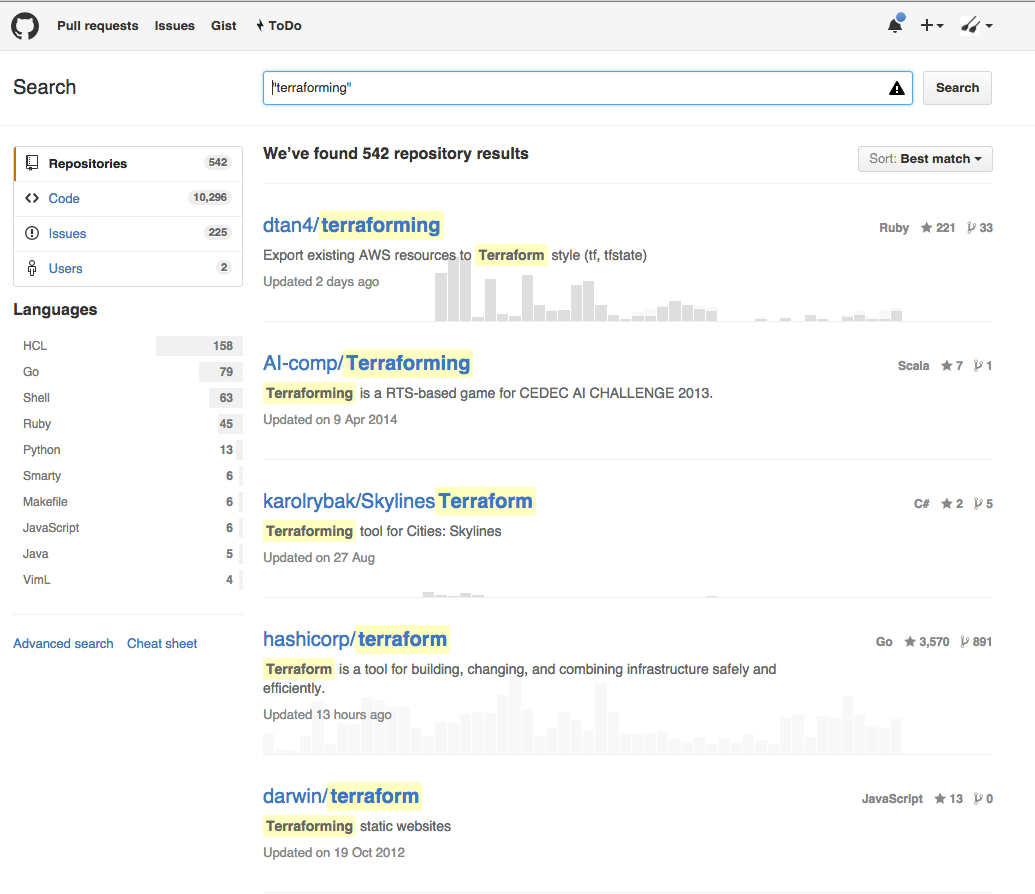Click the Ruby language label on dtan4 result

coord(894,228)
